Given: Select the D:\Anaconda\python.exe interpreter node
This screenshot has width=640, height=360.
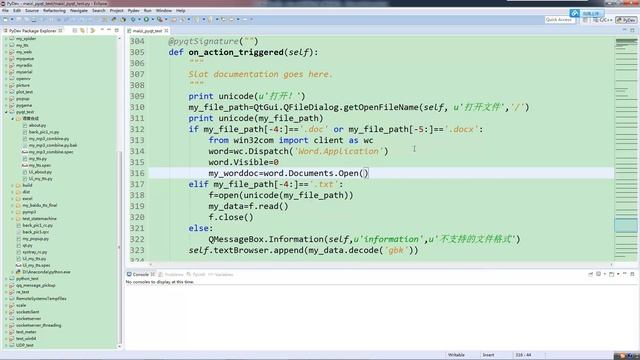Looking at the screenshot, I should click(x=46, y=272).
